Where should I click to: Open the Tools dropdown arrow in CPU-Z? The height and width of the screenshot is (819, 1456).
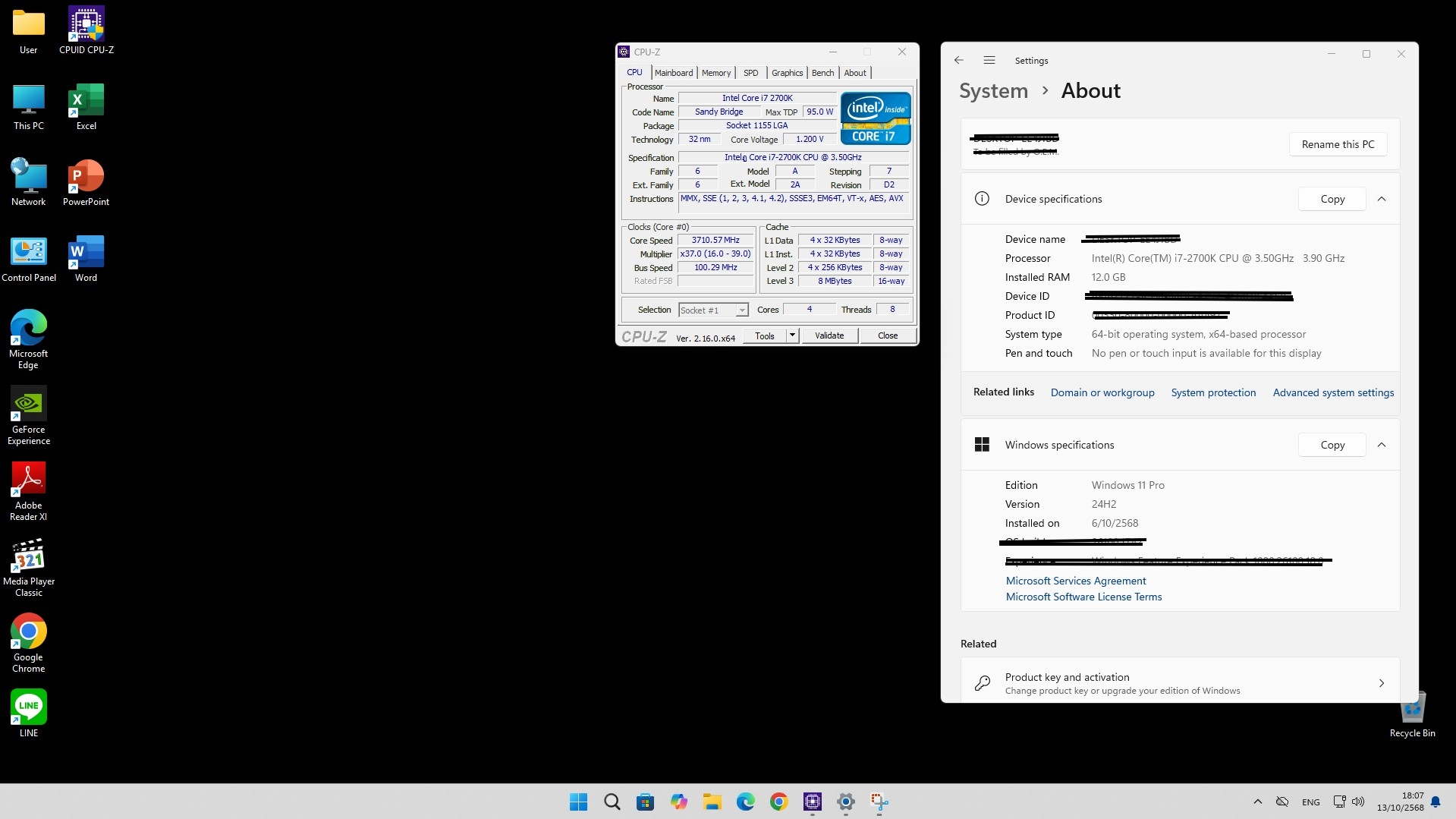792,335
